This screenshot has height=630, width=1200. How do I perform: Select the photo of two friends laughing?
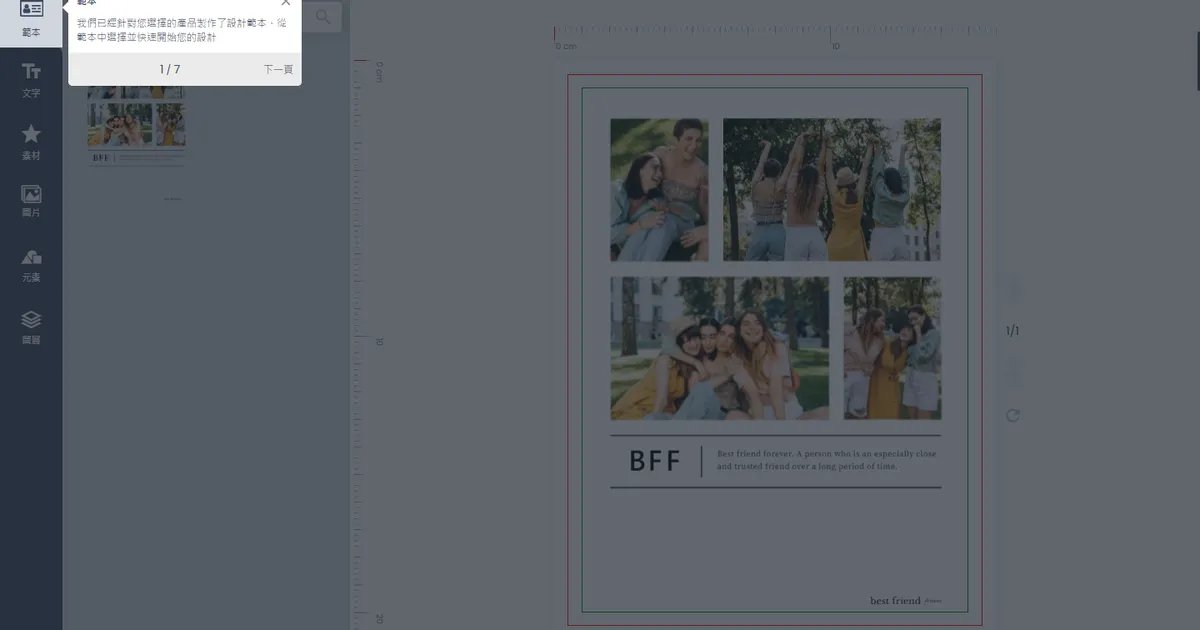pos(659,190)
